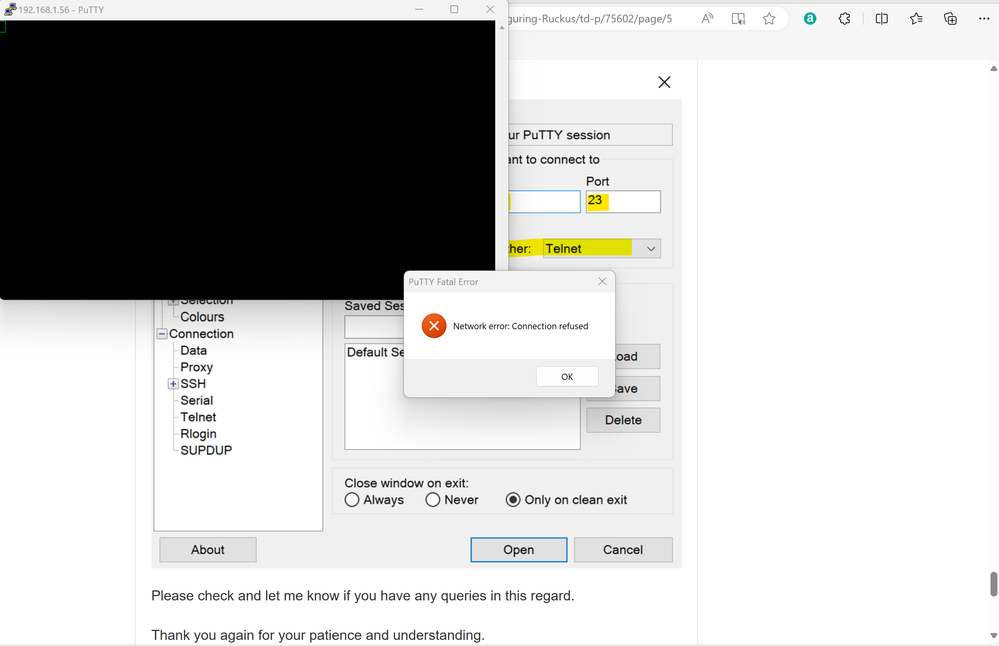Screen dimensions: 999x646
Task: Click the Open button in PuTTY
Action: [518, 550]
